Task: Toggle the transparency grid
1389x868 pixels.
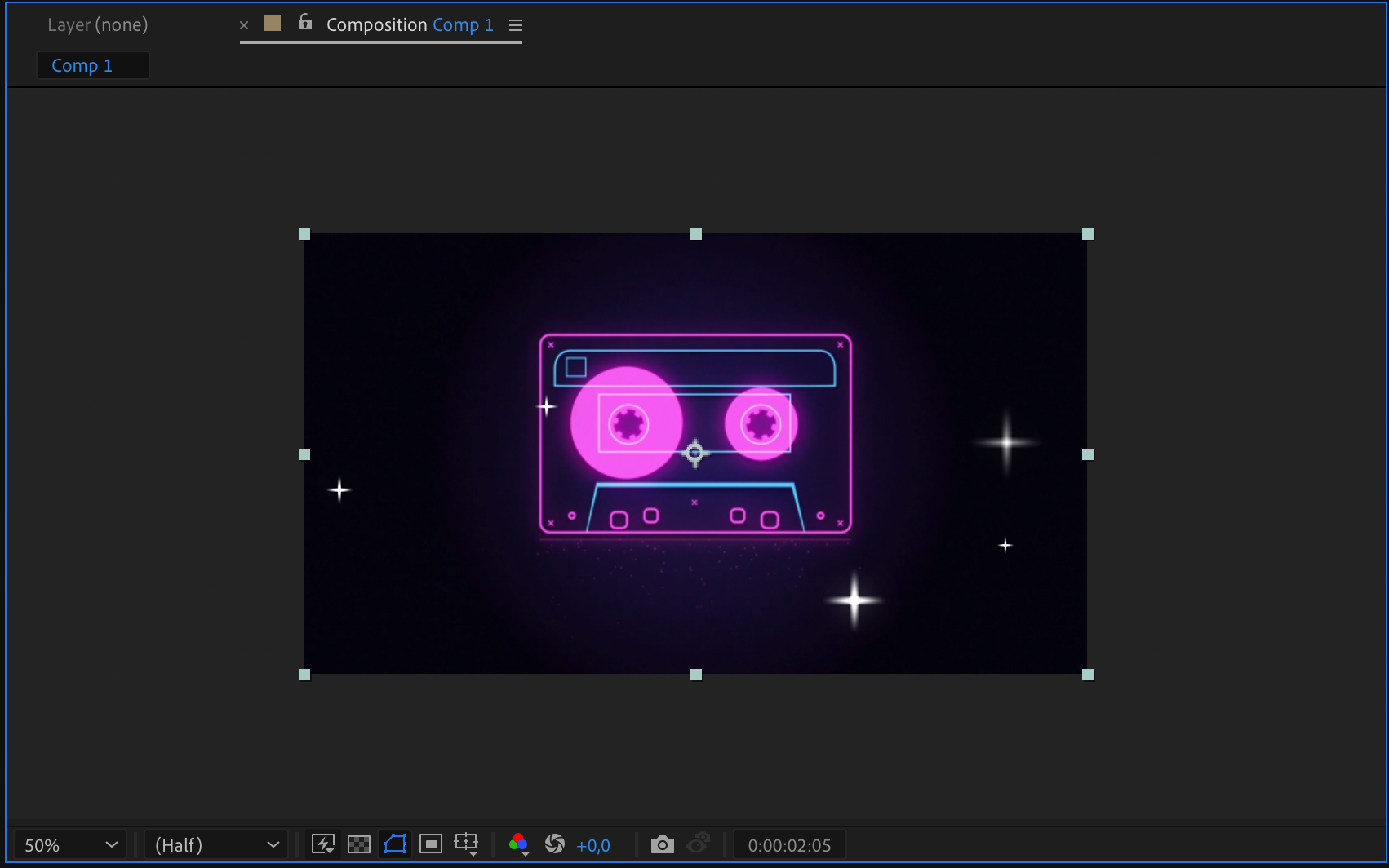Action: point(359,844)
